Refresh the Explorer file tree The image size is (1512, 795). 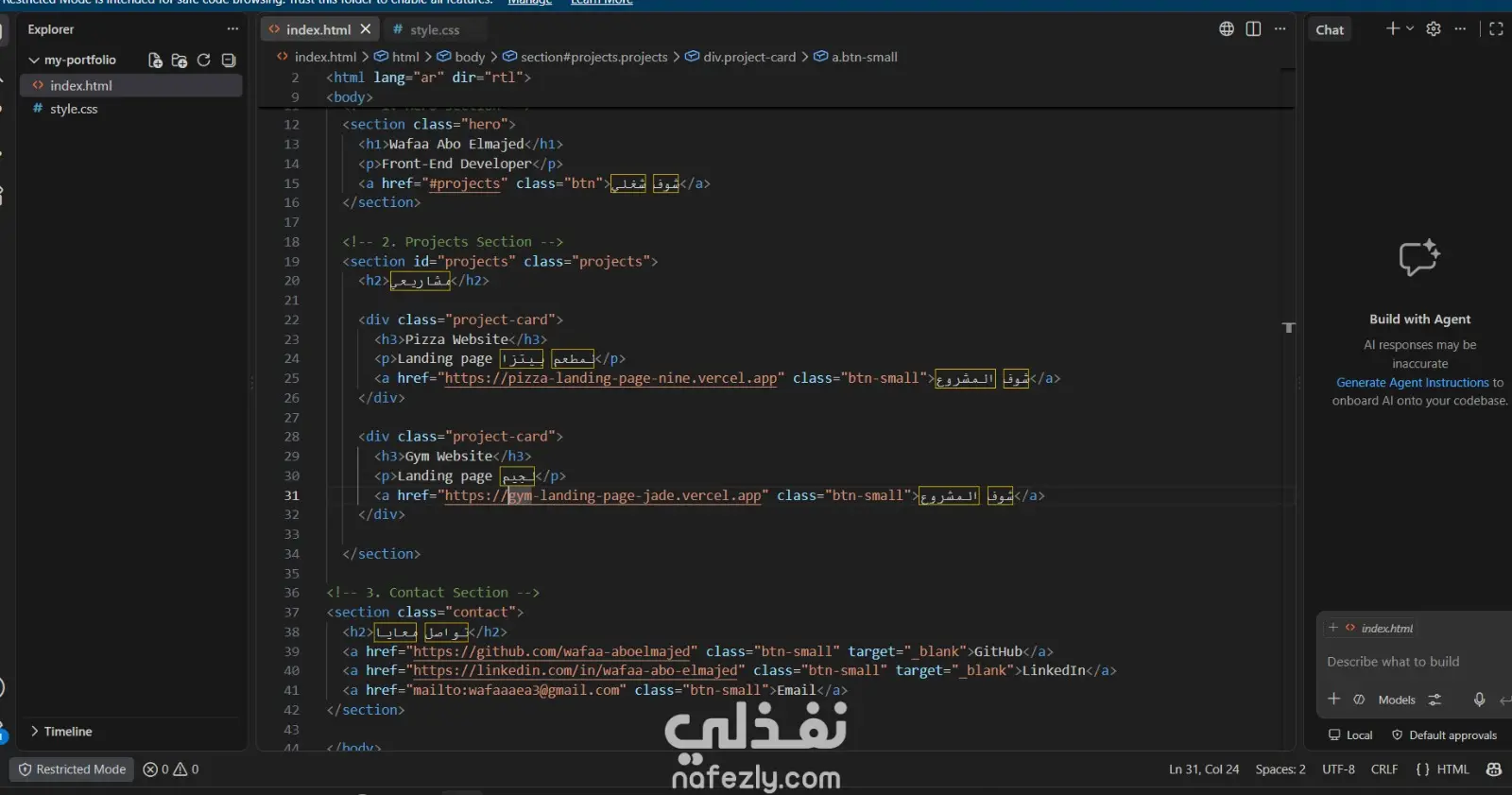tap(203, 60)
